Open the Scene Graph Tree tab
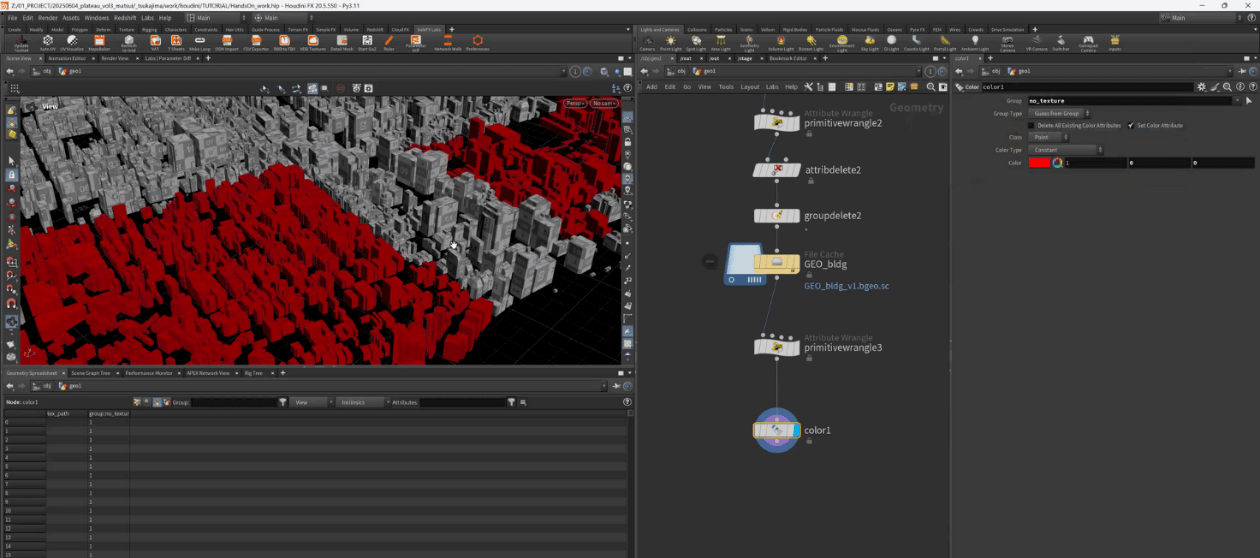Screen dimensions: 1260x558 [x=90, y=373]
